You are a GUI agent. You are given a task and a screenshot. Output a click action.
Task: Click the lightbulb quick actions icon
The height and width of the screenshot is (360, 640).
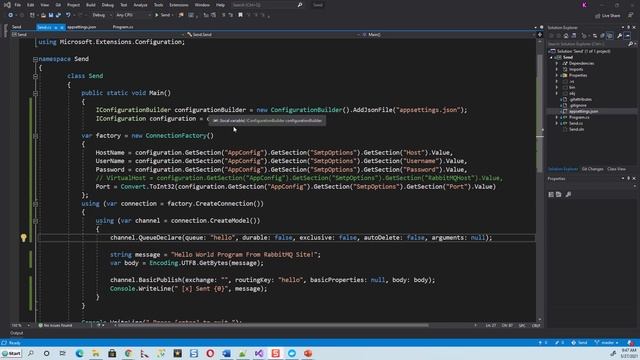[x=24, y=238]
